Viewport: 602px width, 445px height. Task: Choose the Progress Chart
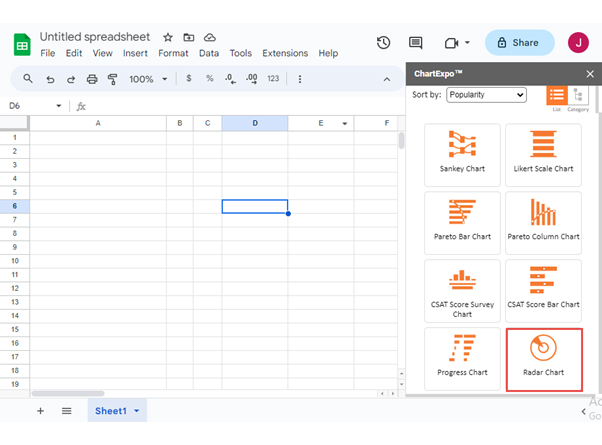tap(462, 359)
